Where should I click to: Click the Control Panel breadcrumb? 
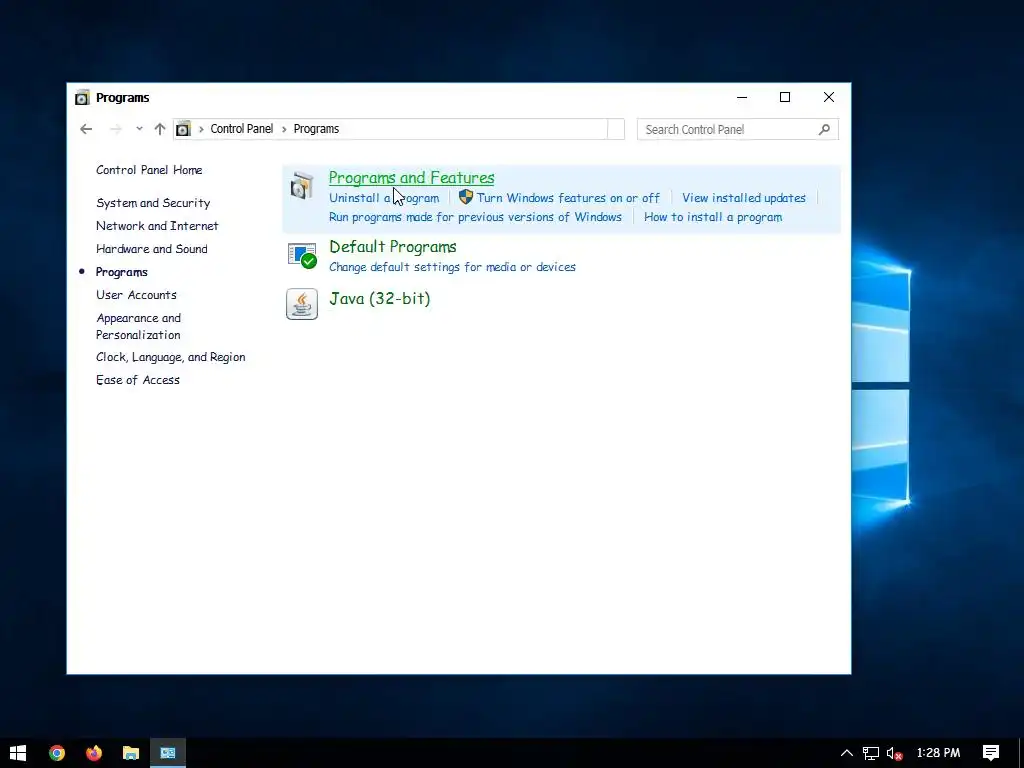click(242, 129)
